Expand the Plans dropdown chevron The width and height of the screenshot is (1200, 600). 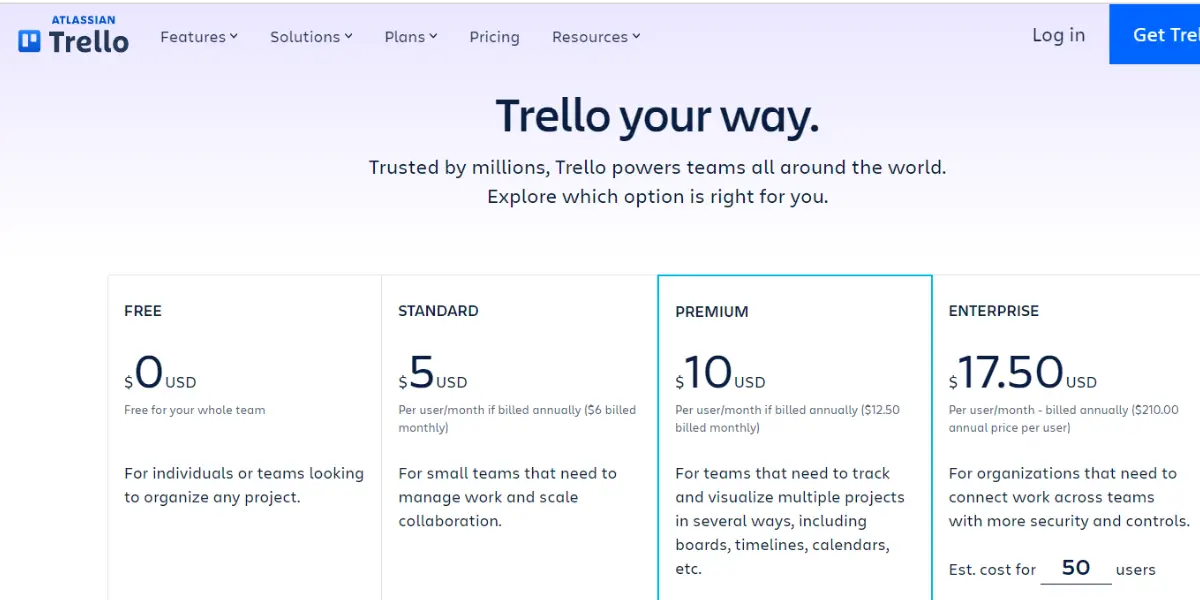434,36
